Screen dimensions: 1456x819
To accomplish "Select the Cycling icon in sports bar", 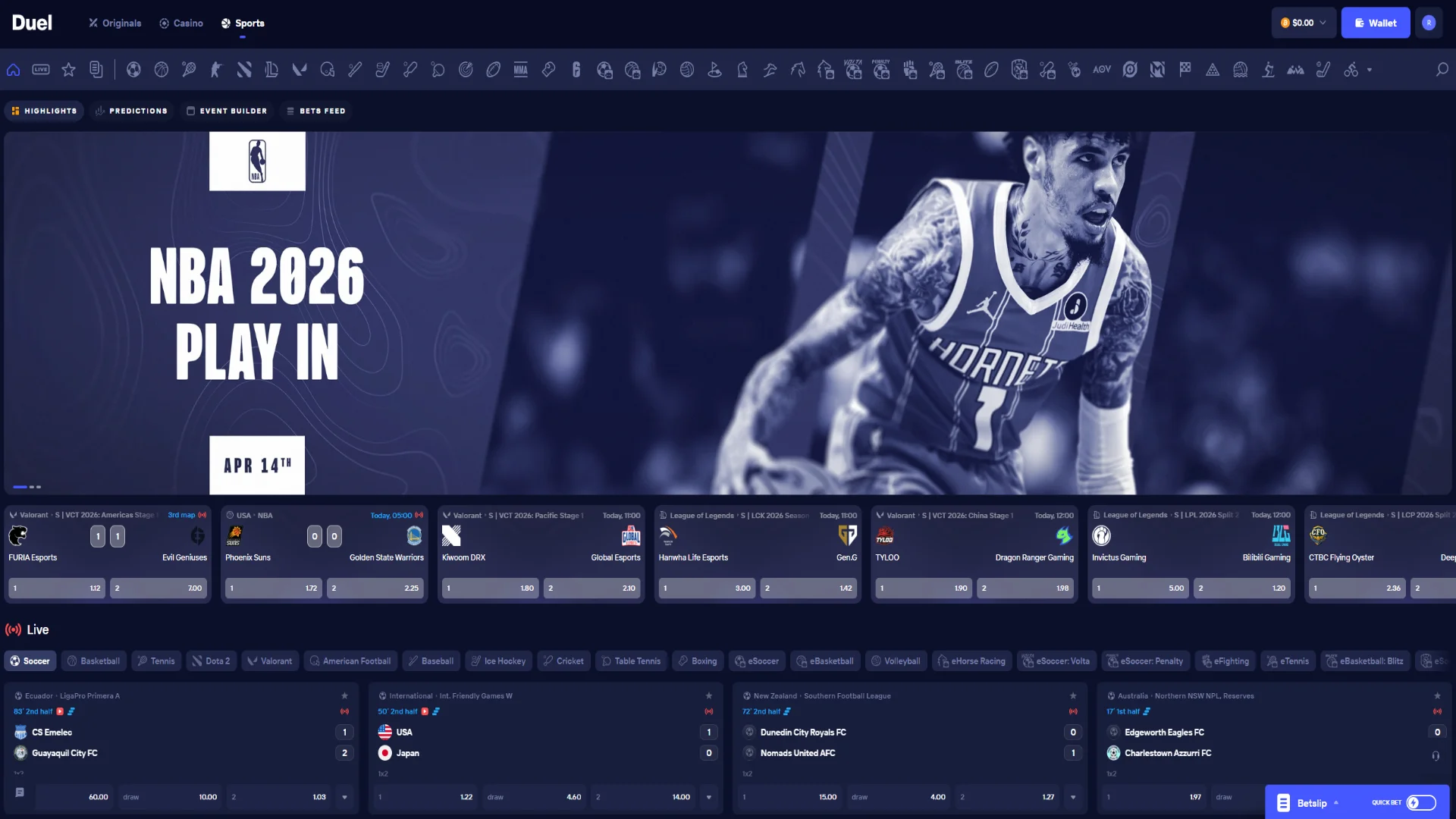I will point(1351,70).
